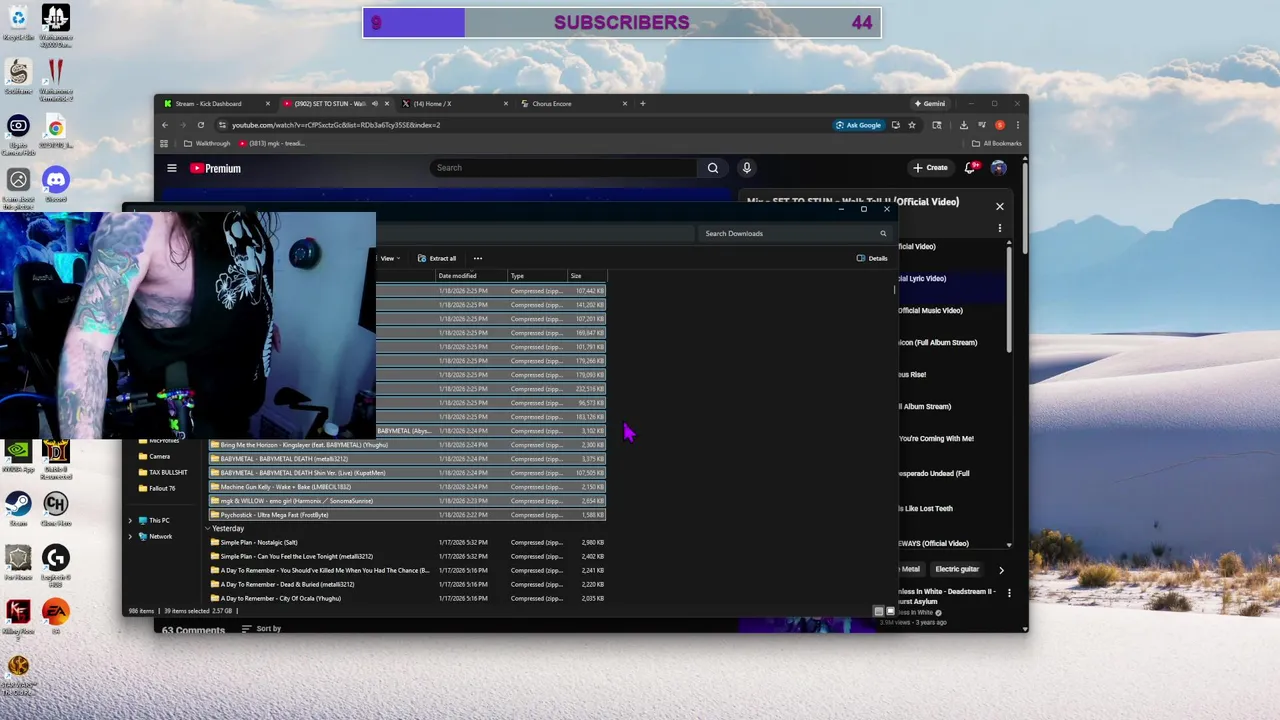Click the YouTube Premium logo

coord(216,168)
